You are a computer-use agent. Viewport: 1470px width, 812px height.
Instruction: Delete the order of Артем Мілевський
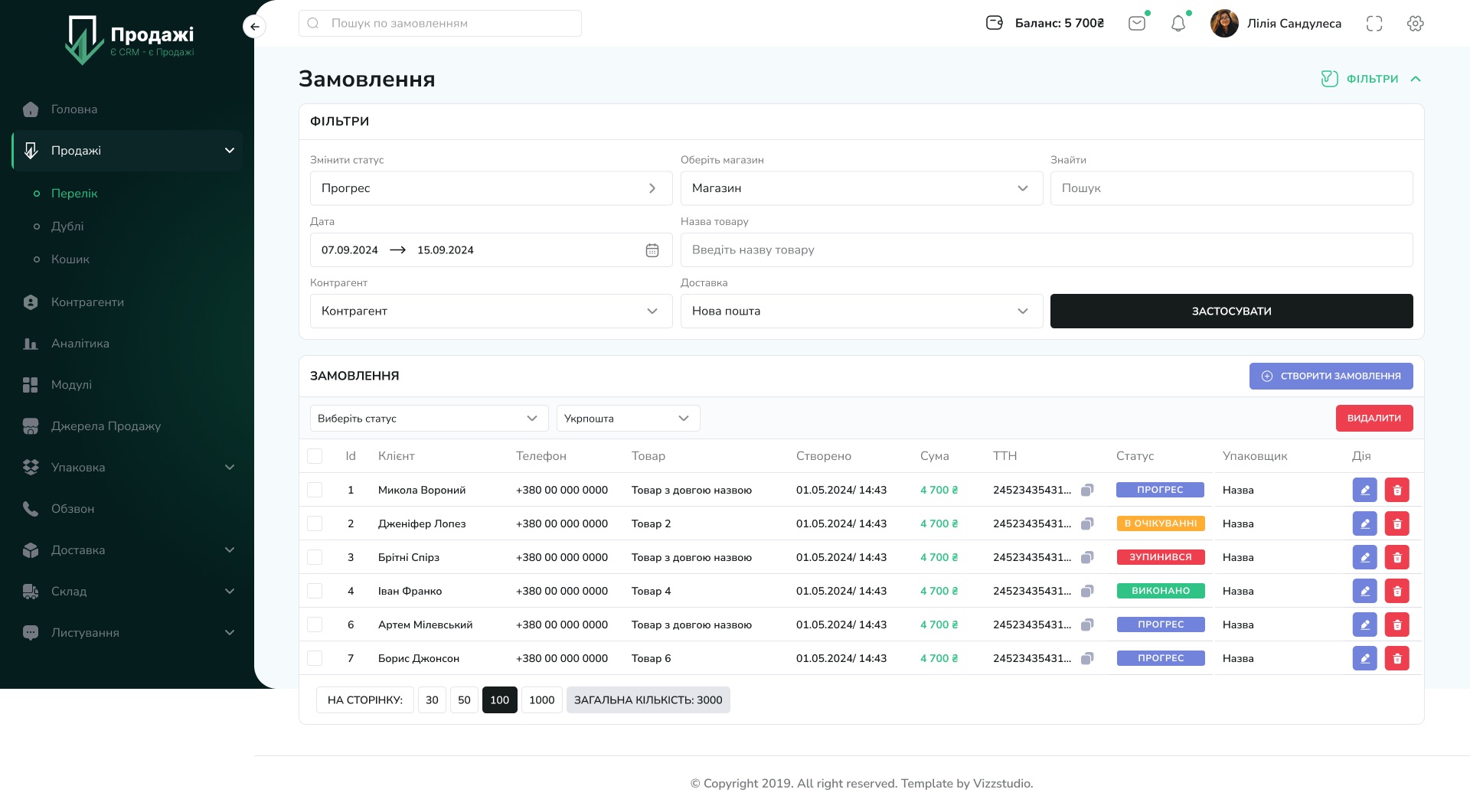(x=1396, y=624)
